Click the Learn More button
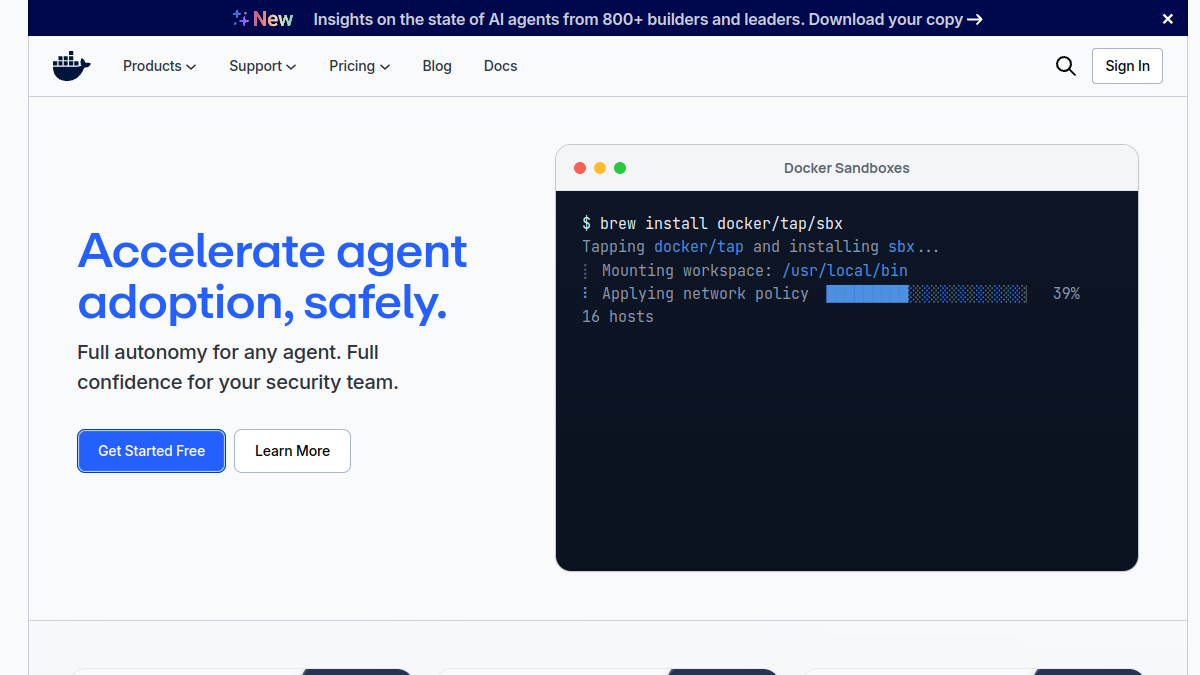The height and width of the screenshot is (675, 1200). coord(292,451)
